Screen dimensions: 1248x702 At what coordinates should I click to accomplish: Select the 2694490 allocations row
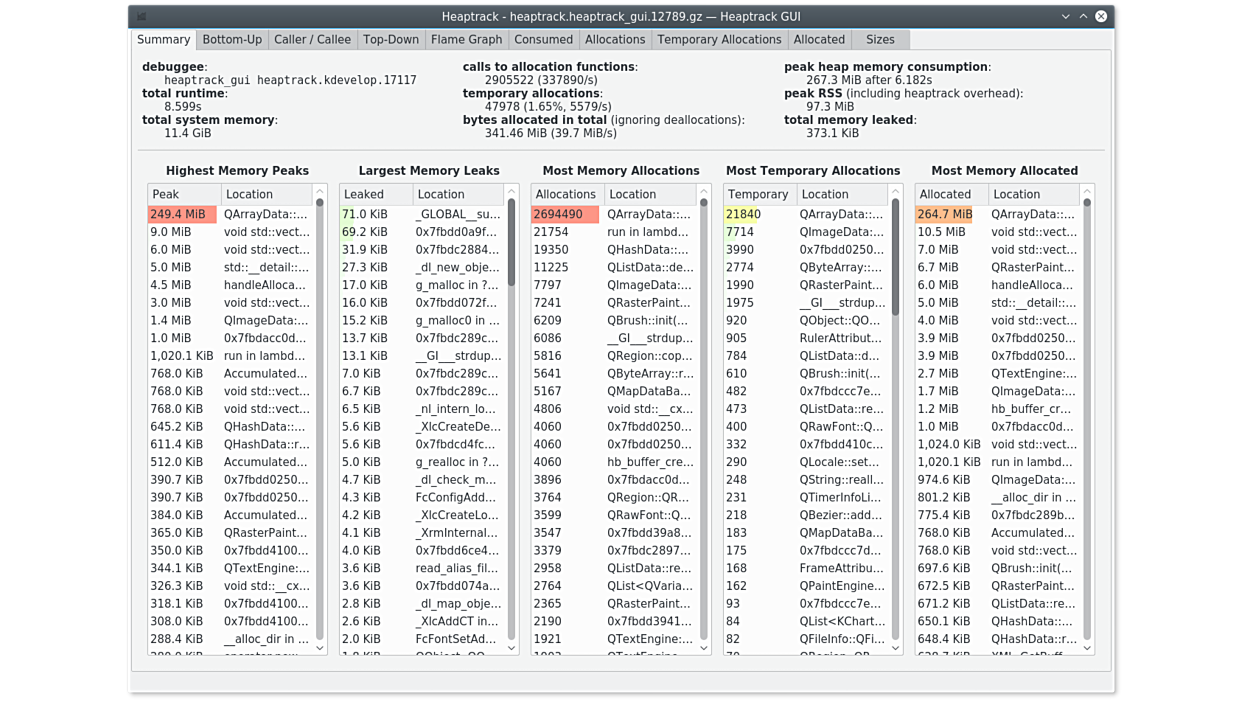click(614, 214)
